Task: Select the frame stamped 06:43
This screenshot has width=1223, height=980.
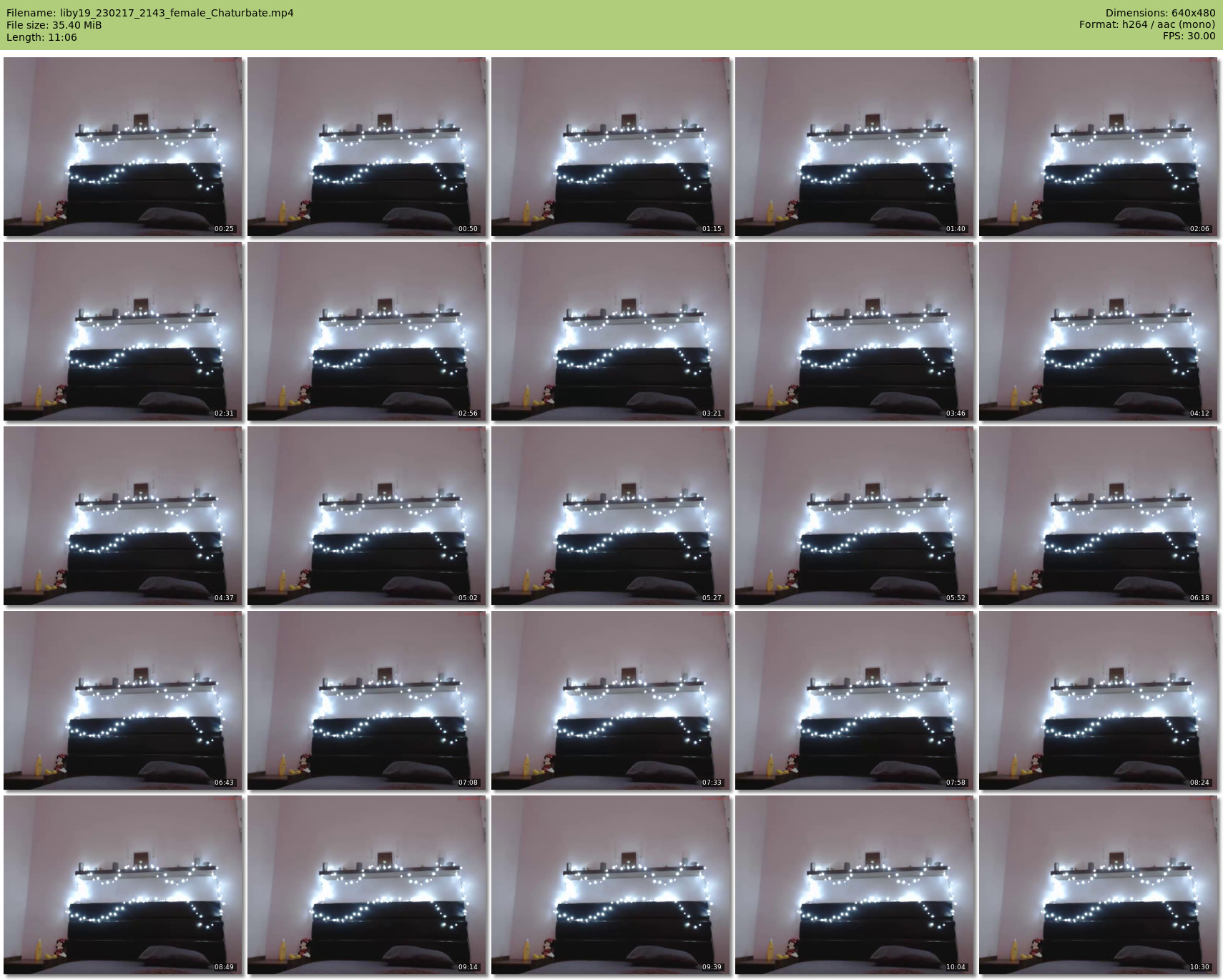Action: click(x=122, y=700)
